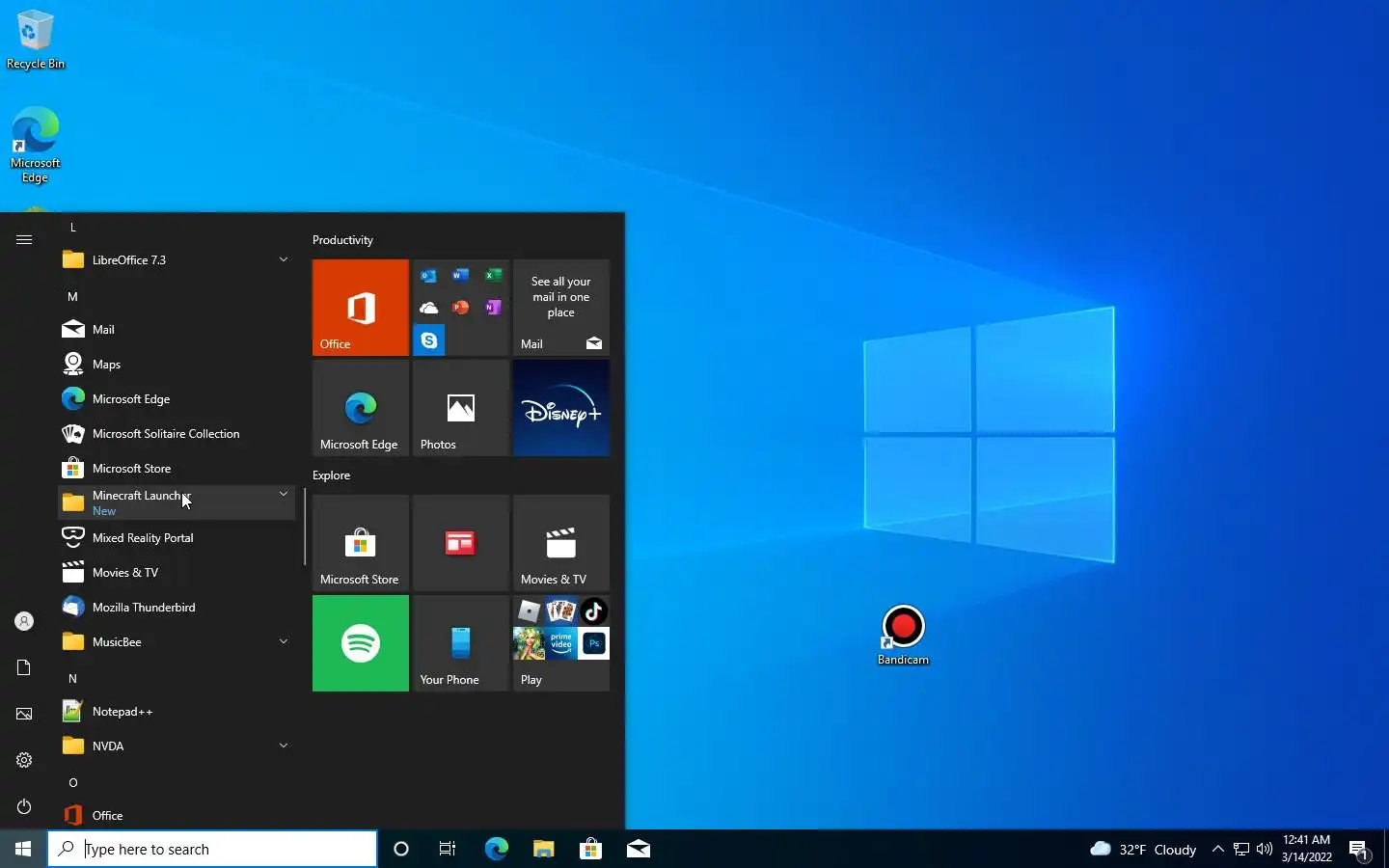The width and height of the screenshot is (1389, 868).
Task: Select the Explore group header
Action: 331,475
